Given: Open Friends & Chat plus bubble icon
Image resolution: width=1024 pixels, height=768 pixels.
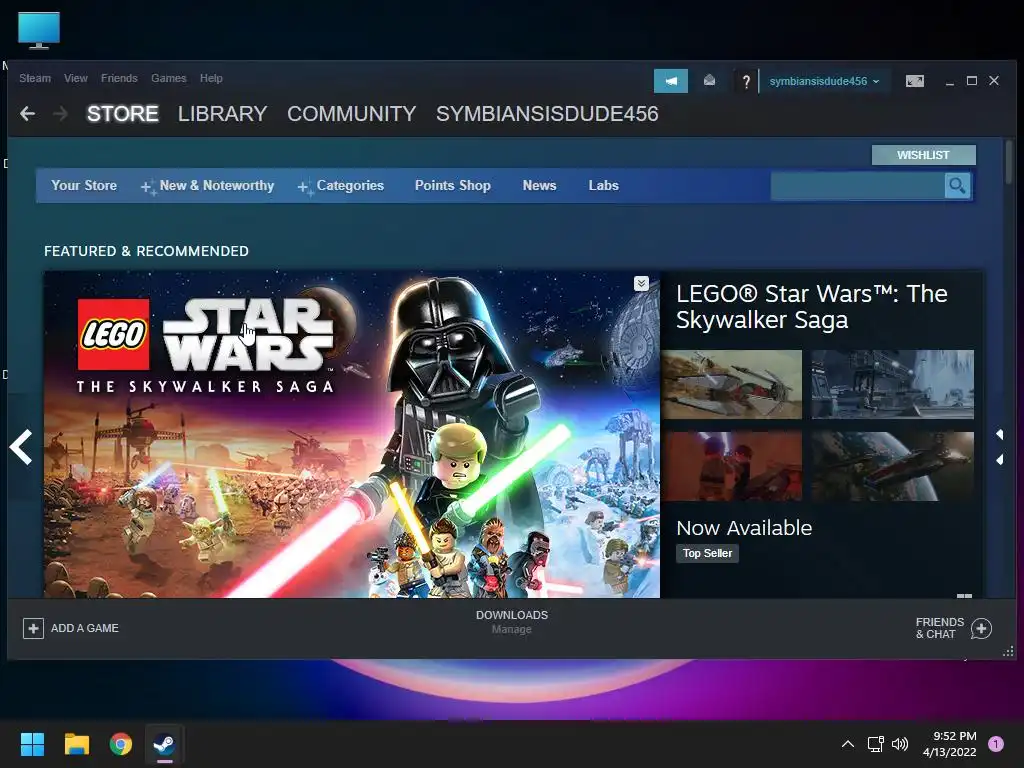Looking at the screenshot, I should click(x=981, y=628).
